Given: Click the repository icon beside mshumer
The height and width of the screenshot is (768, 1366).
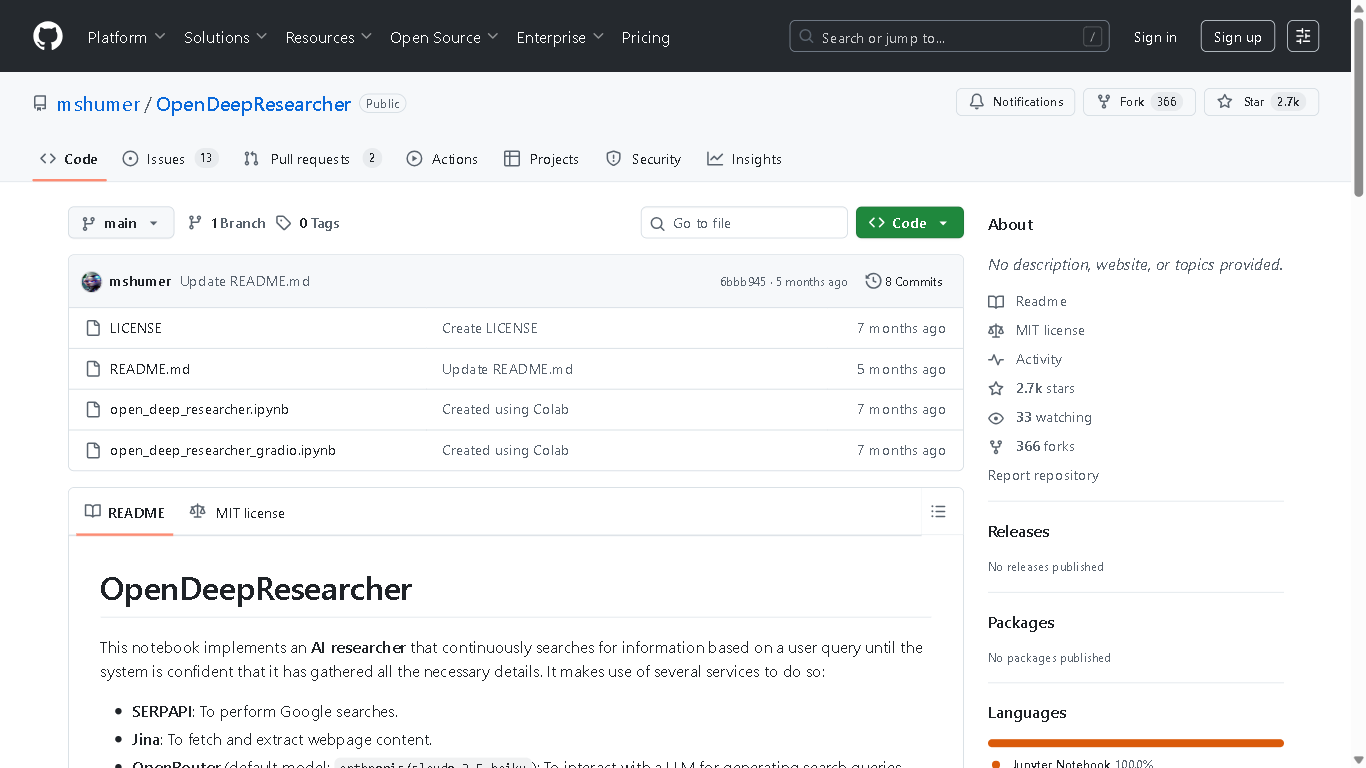Looking at the screenshot, I should pos(40,104).
